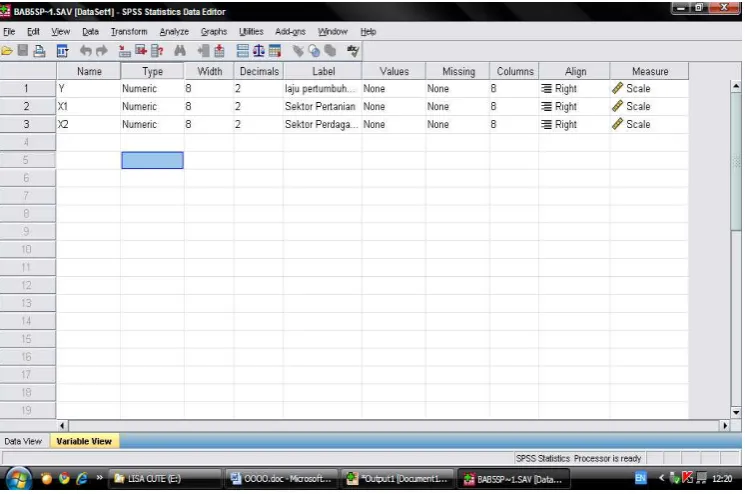Open the LISA CUTE (E:) taskbar window
745x494 pixels.
[165, 479]
